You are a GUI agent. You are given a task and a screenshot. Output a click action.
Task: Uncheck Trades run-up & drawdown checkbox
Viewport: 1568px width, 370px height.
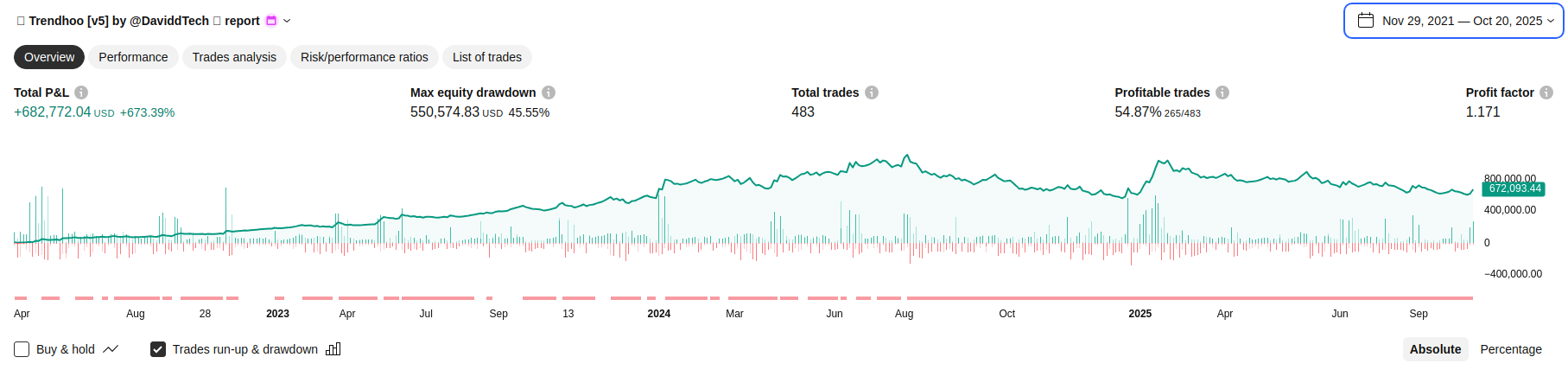158,349
